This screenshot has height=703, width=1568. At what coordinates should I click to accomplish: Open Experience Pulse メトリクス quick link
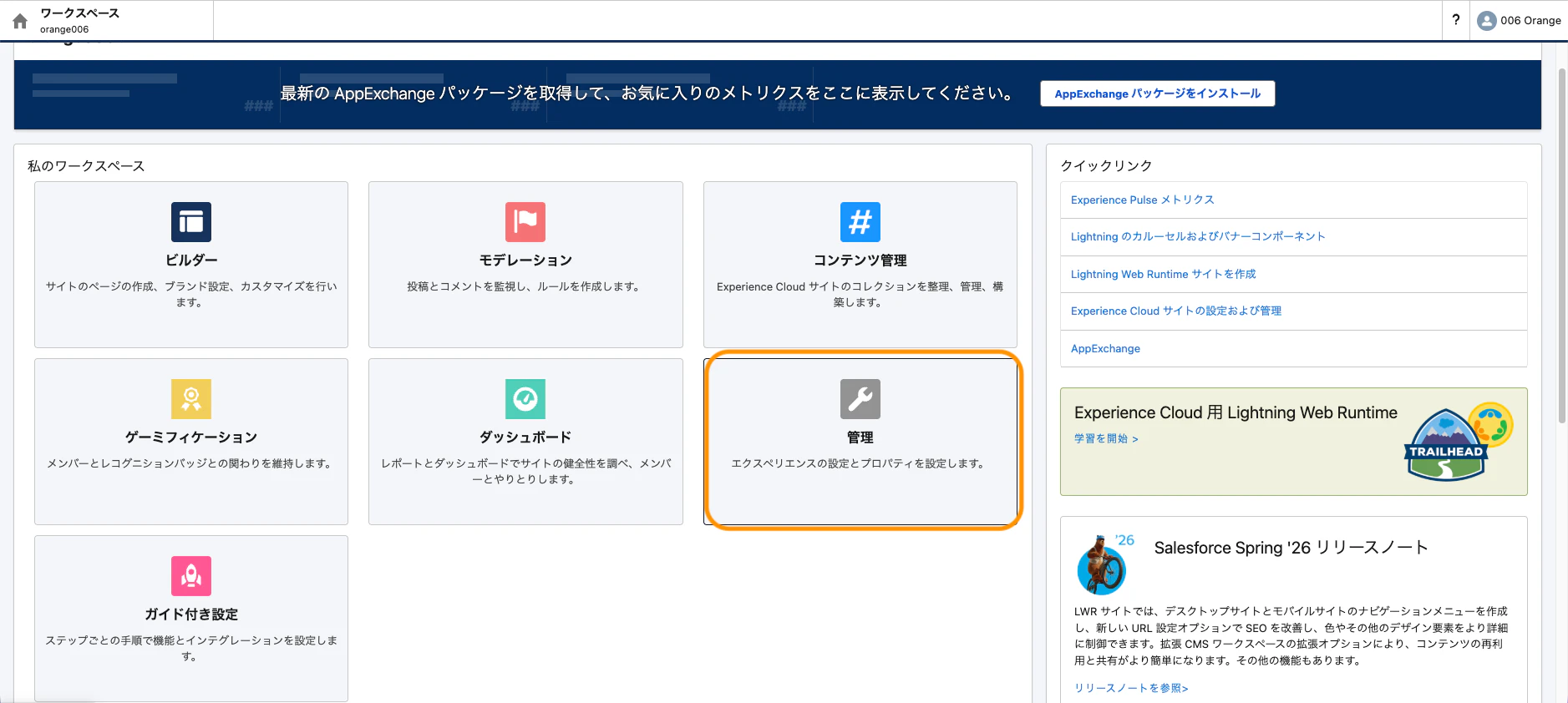[1142, 200]
